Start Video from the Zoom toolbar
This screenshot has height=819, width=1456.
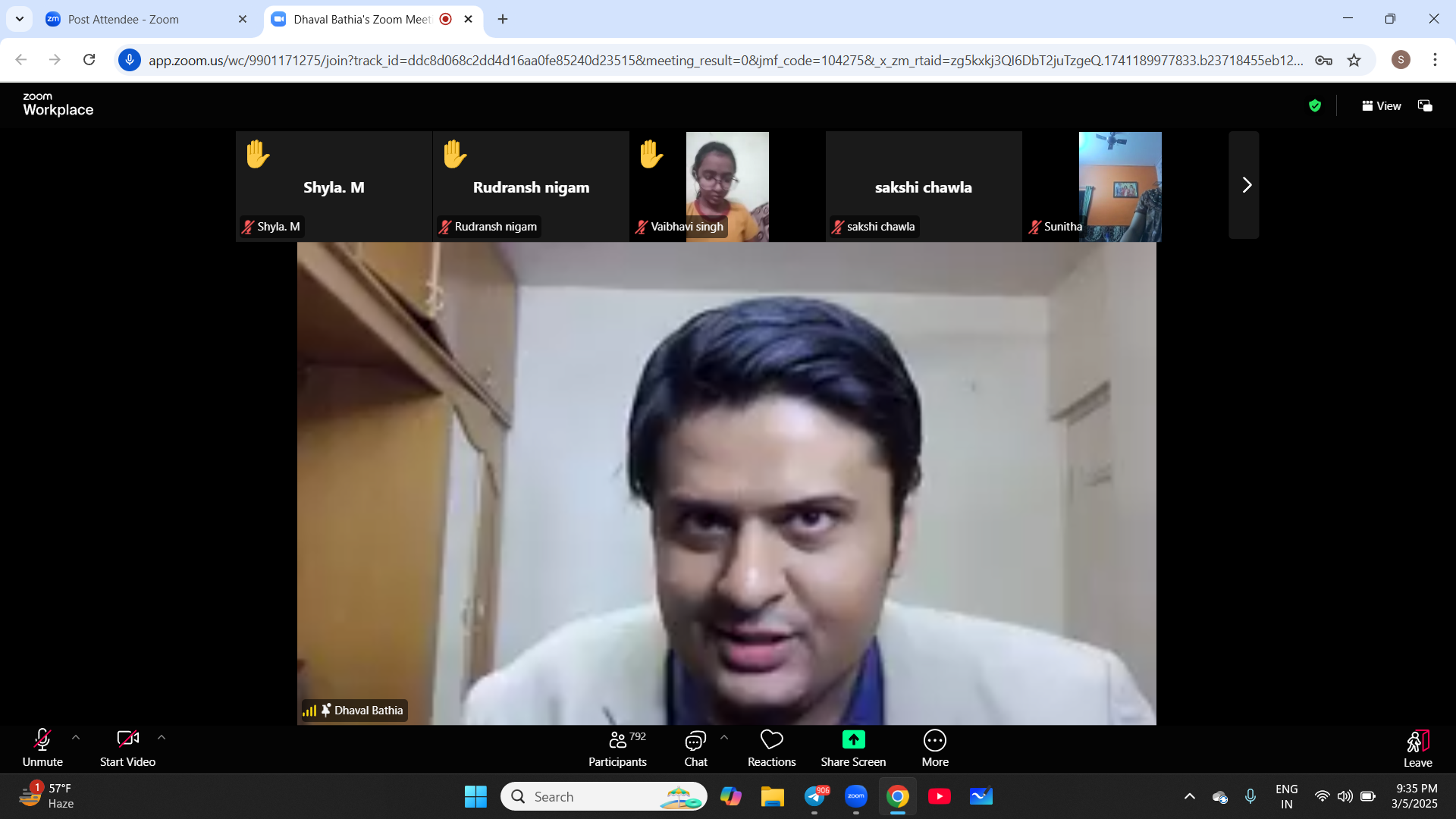click(x=127, y=748)
